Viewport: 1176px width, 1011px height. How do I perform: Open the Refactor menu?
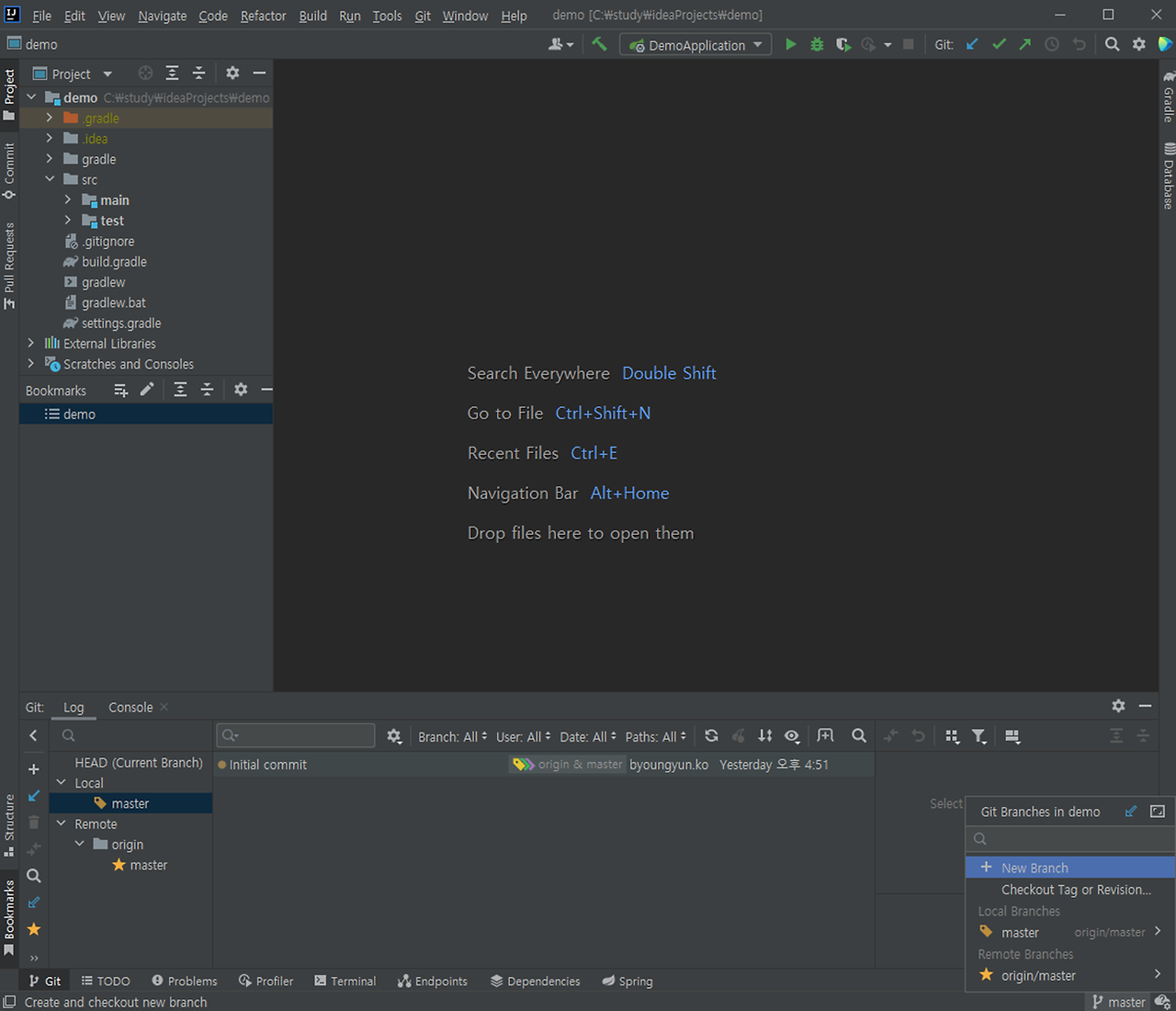(x=263, y=16)
